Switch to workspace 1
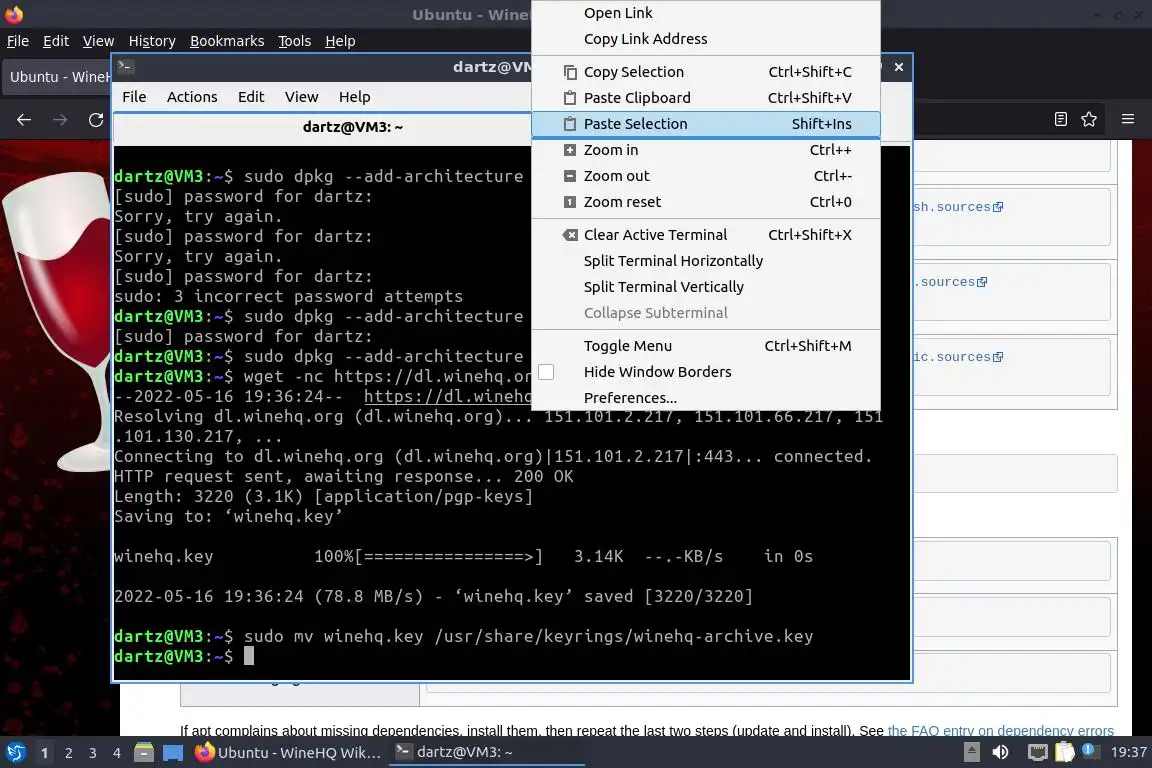The height and width of the screenshot is (768, 1152). tap(45, 753)
